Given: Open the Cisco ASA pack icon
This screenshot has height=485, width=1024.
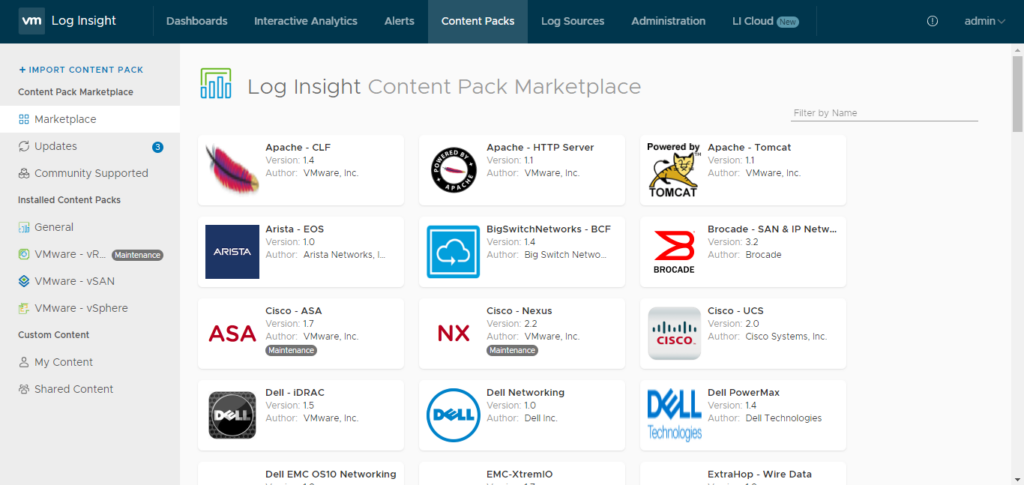Looking at the screenshot, I should coord(233,333).
